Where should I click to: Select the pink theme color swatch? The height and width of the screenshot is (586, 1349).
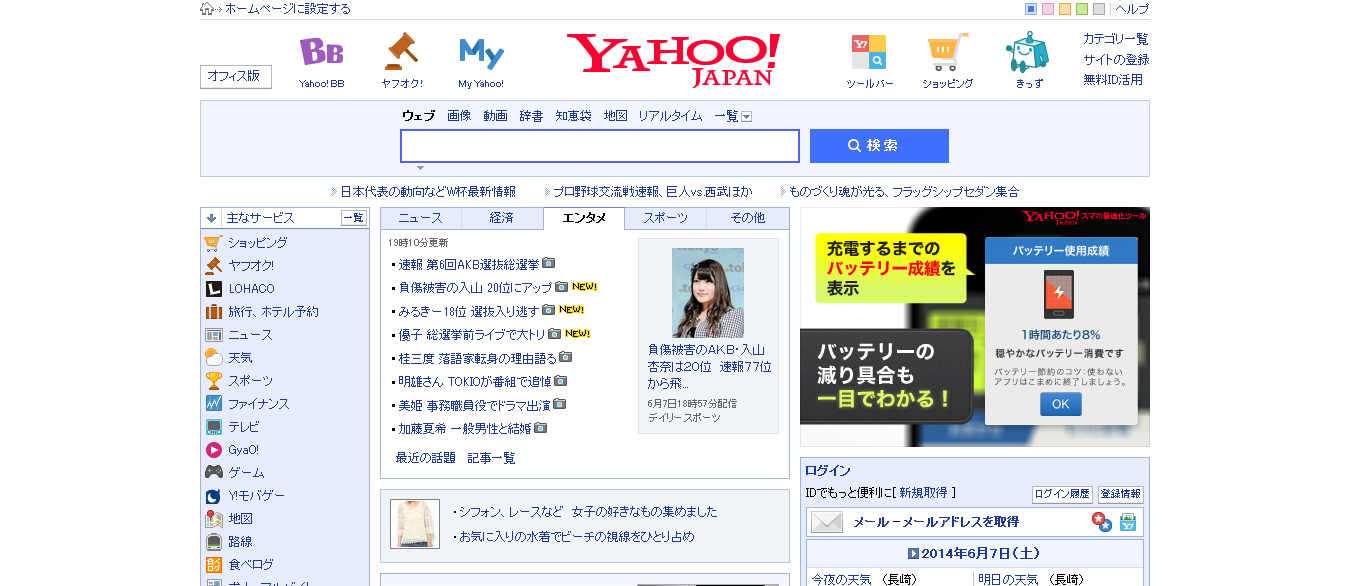coord(1048,9)
